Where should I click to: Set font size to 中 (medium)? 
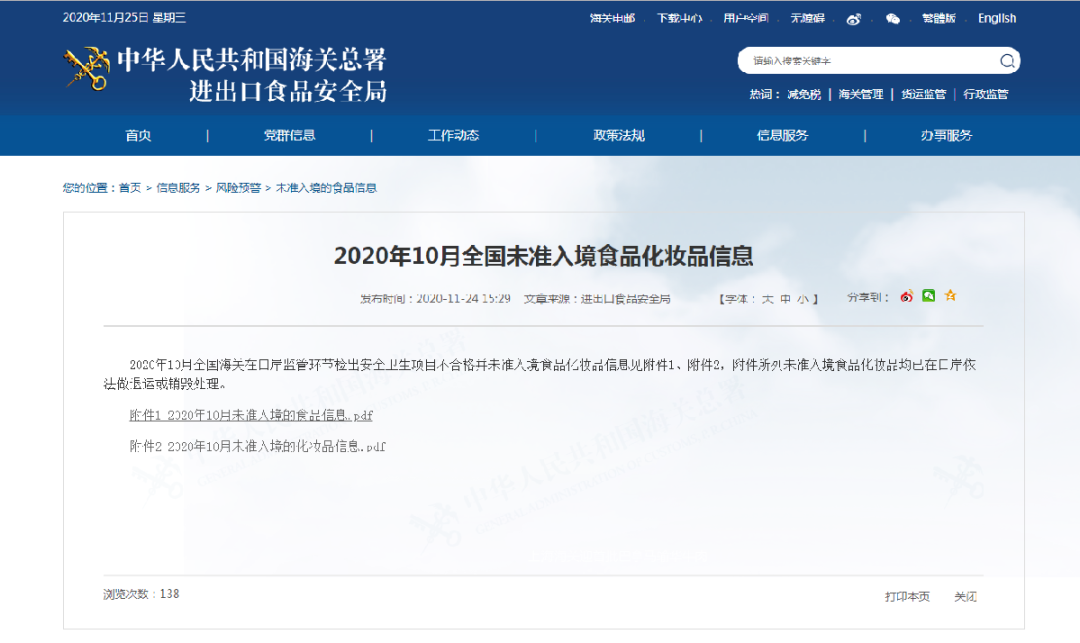click(x=786, y=298)
